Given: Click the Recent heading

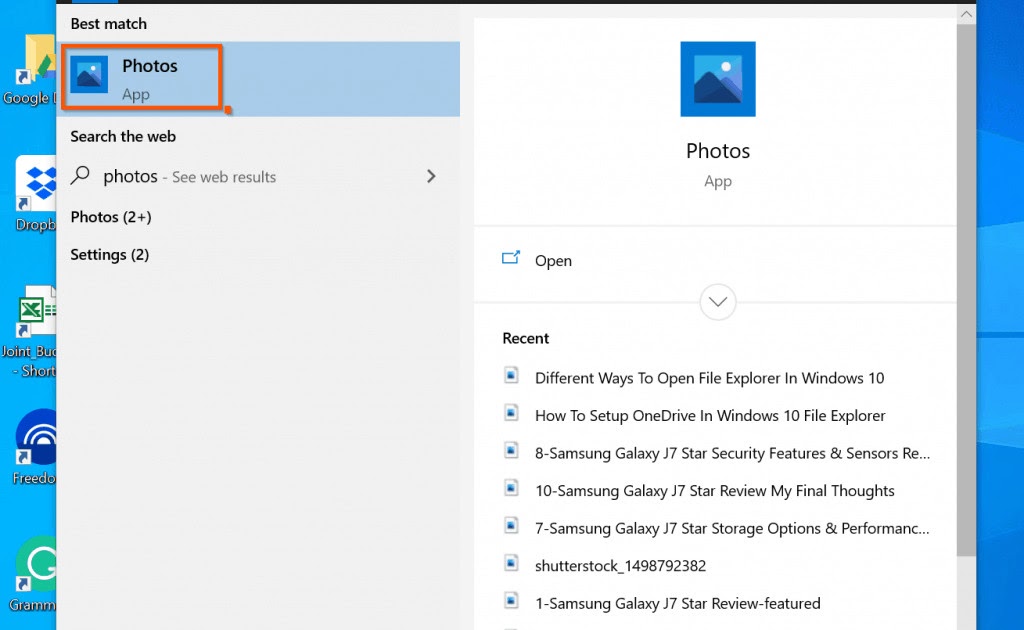Looking at the screenshot, I should pos(526,338).
